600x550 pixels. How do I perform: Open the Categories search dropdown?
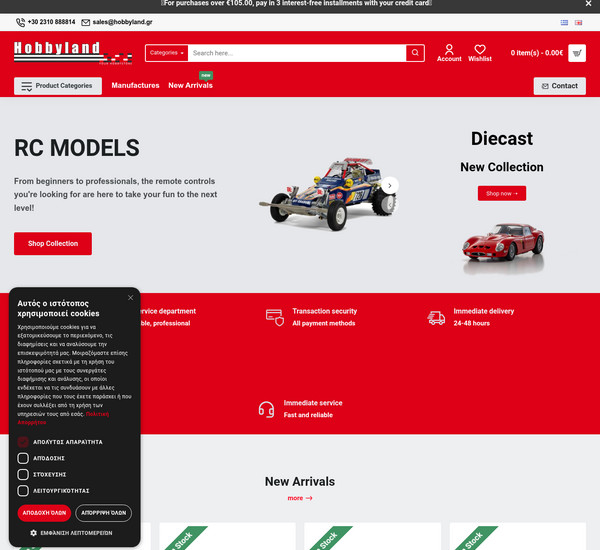pos(166,53)
